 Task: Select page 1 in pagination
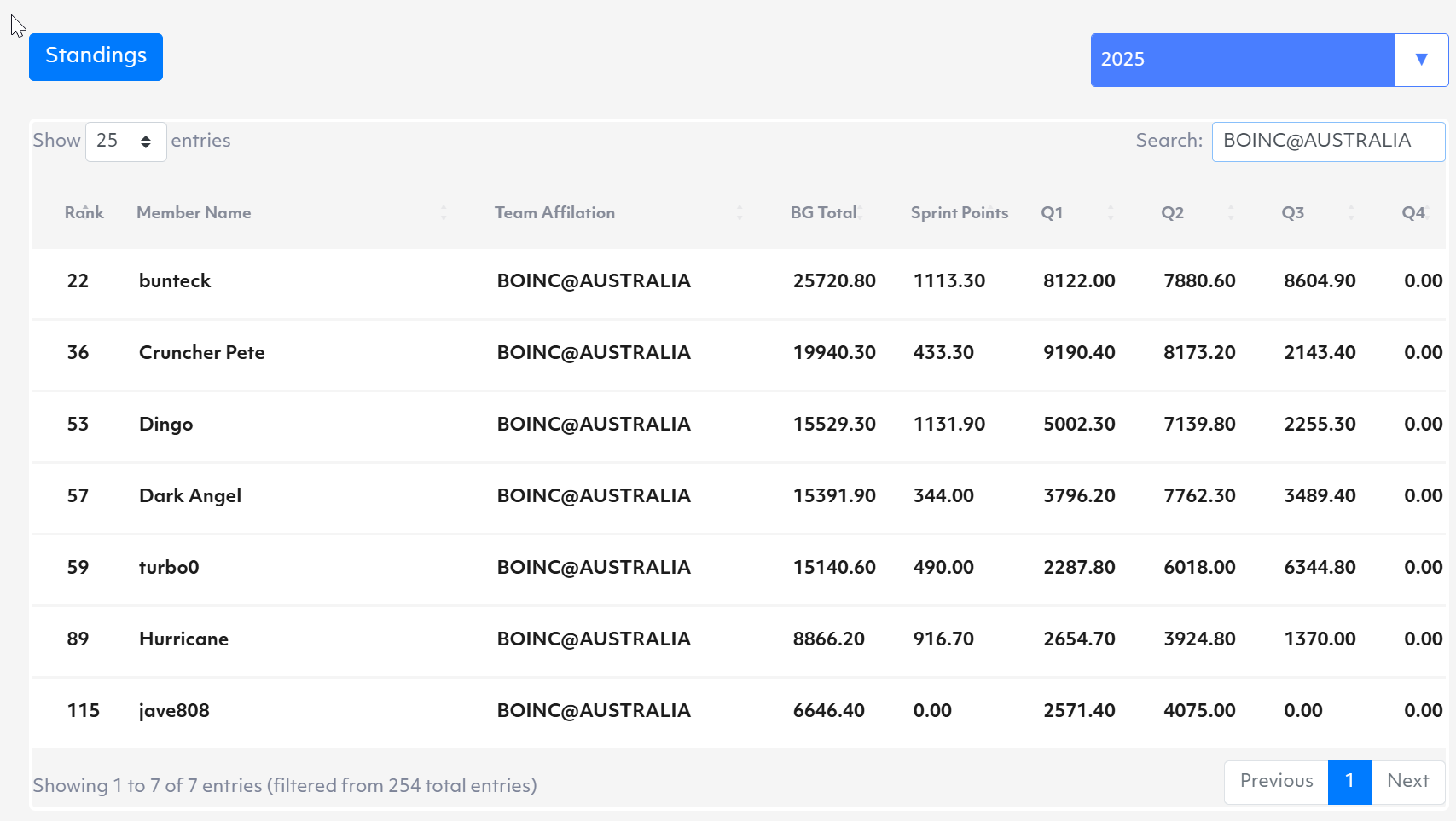click(1349, 782)
